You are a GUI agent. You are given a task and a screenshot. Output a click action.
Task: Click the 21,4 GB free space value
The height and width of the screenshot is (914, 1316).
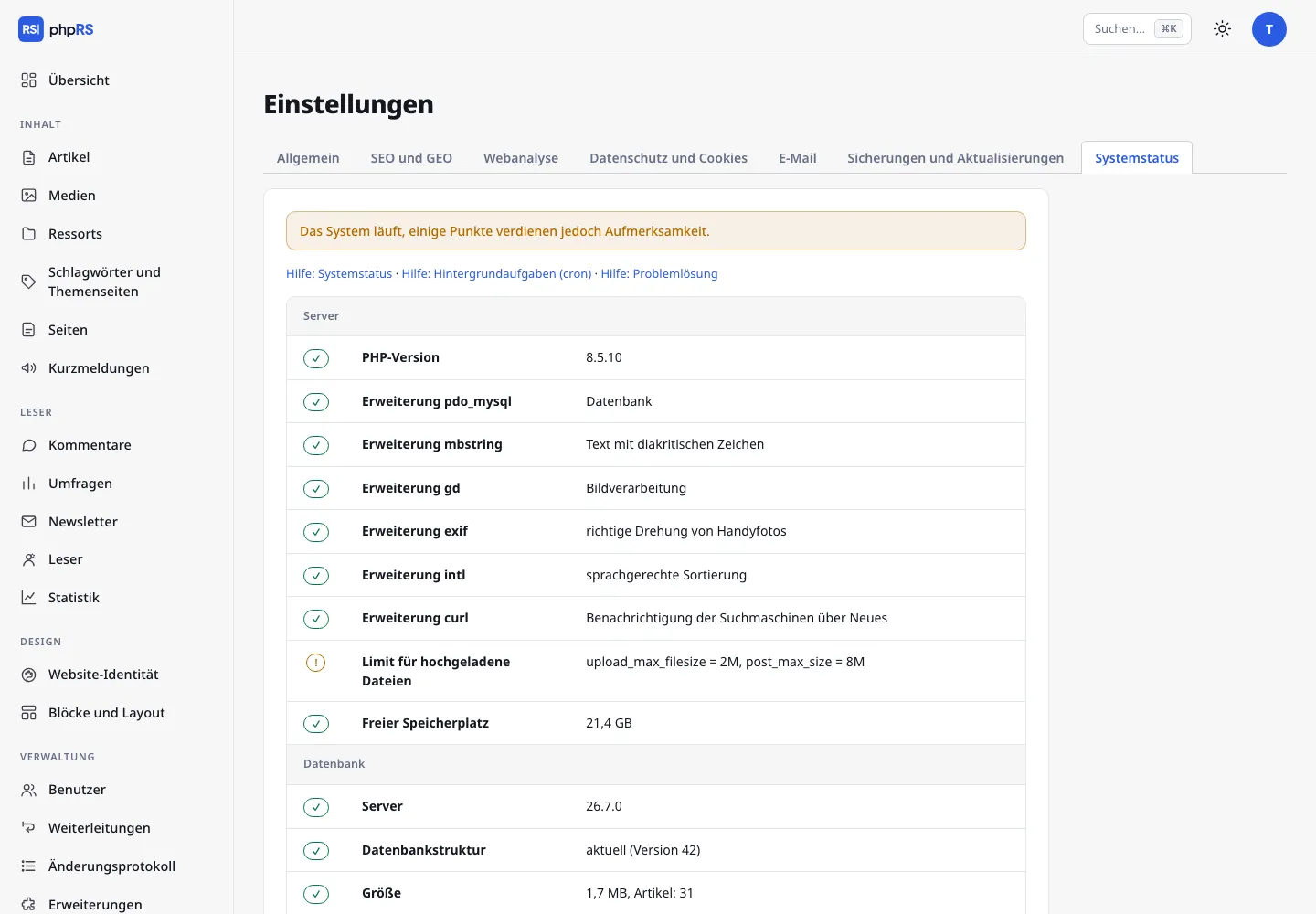(610, 723)
